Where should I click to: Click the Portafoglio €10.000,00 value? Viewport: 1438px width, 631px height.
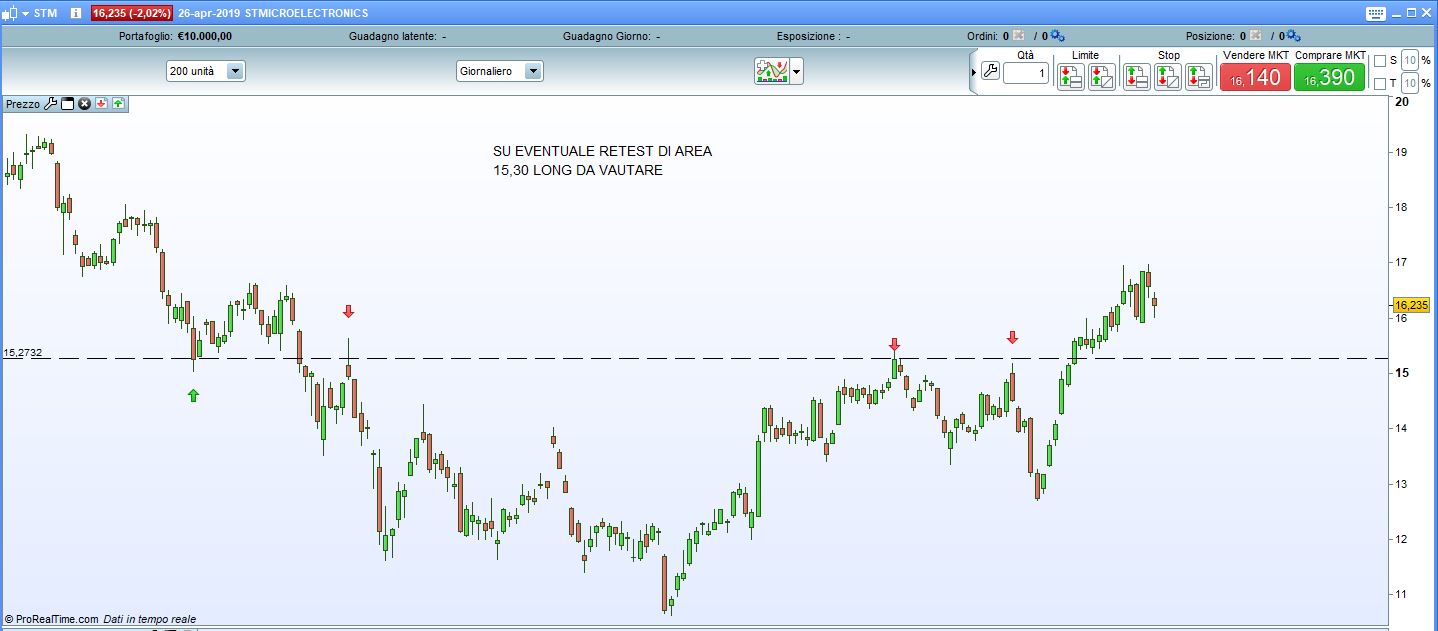(205, 36)
